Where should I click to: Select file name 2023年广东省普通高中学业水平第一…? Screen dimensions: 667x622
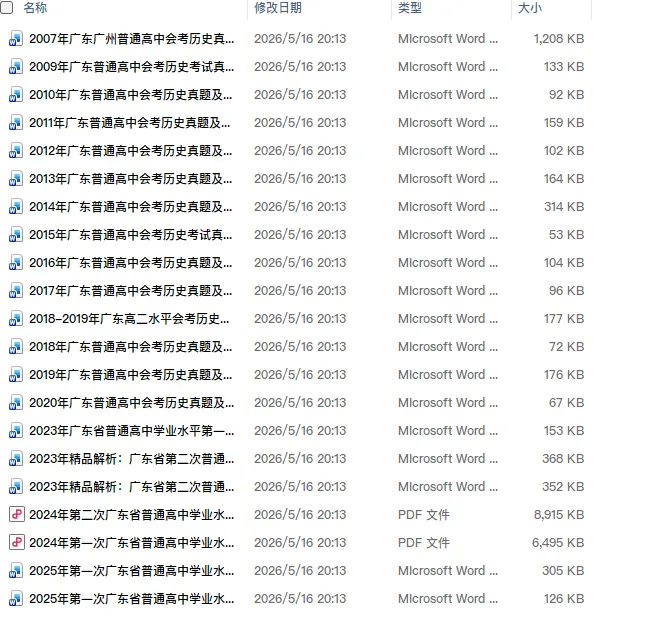tap(131, 431)
